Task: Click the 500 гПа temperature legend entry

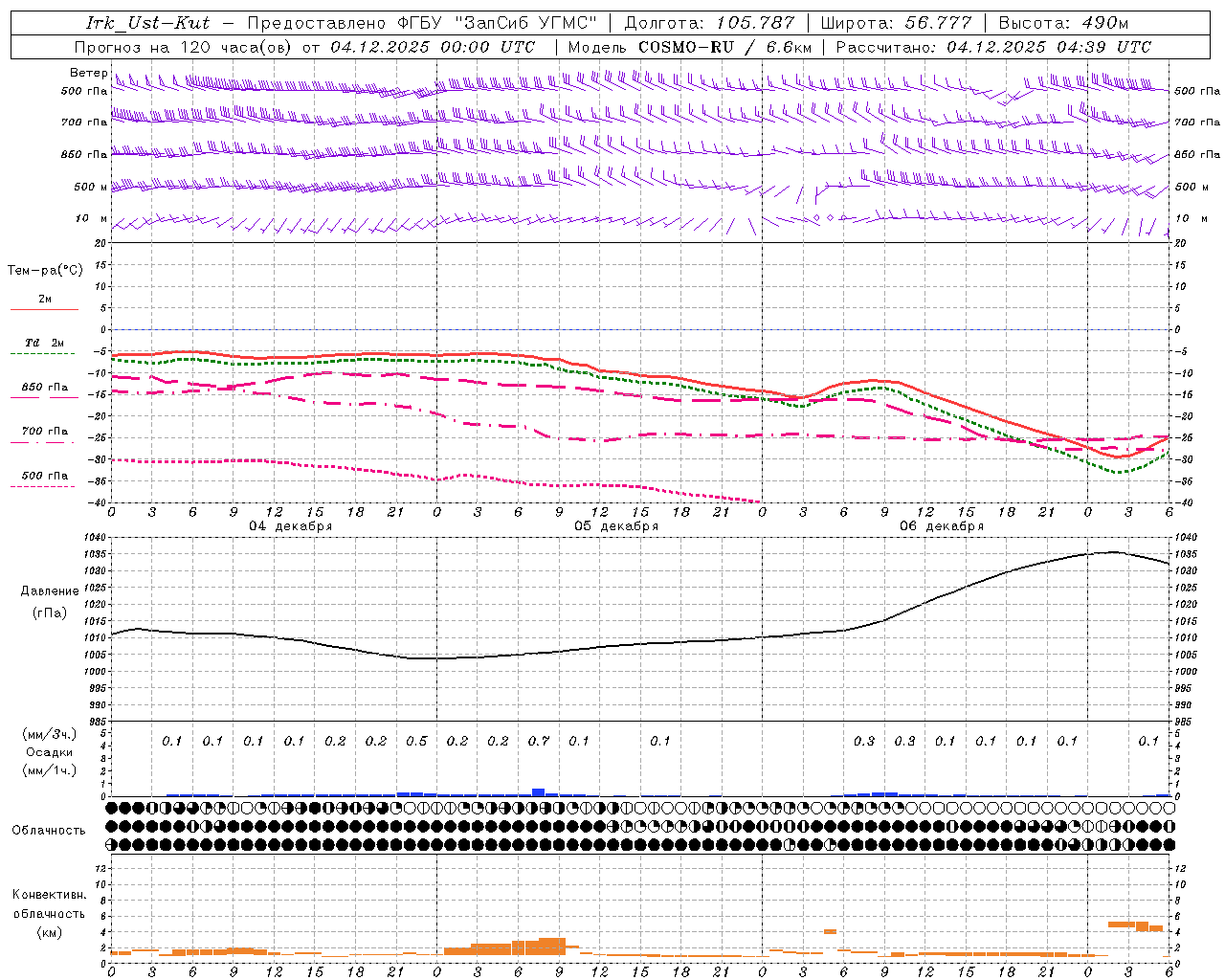Action: coord(44,476)
